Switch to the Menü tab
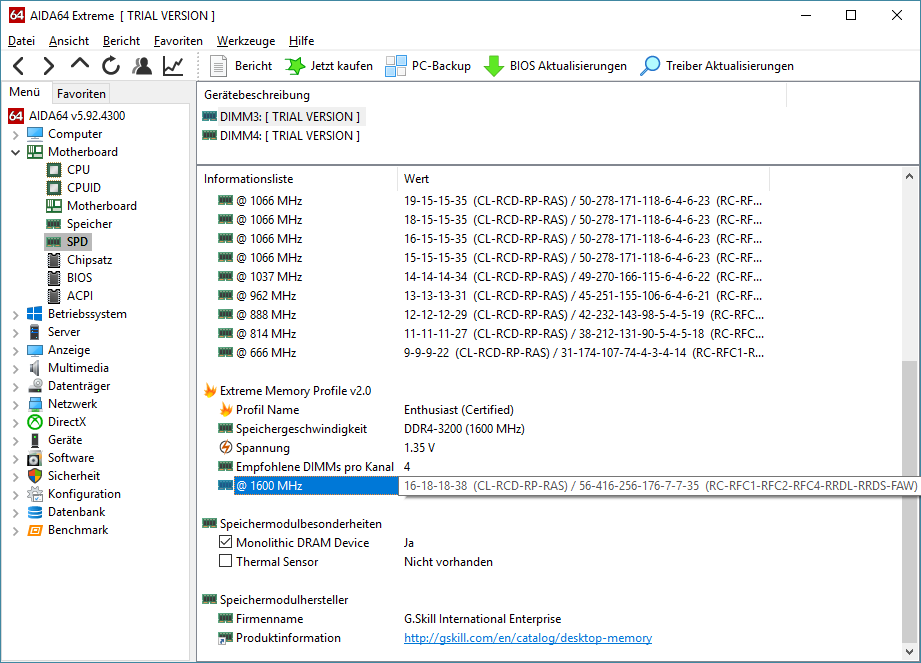Screen dimensions: 921x663 [x=25, y=92]
